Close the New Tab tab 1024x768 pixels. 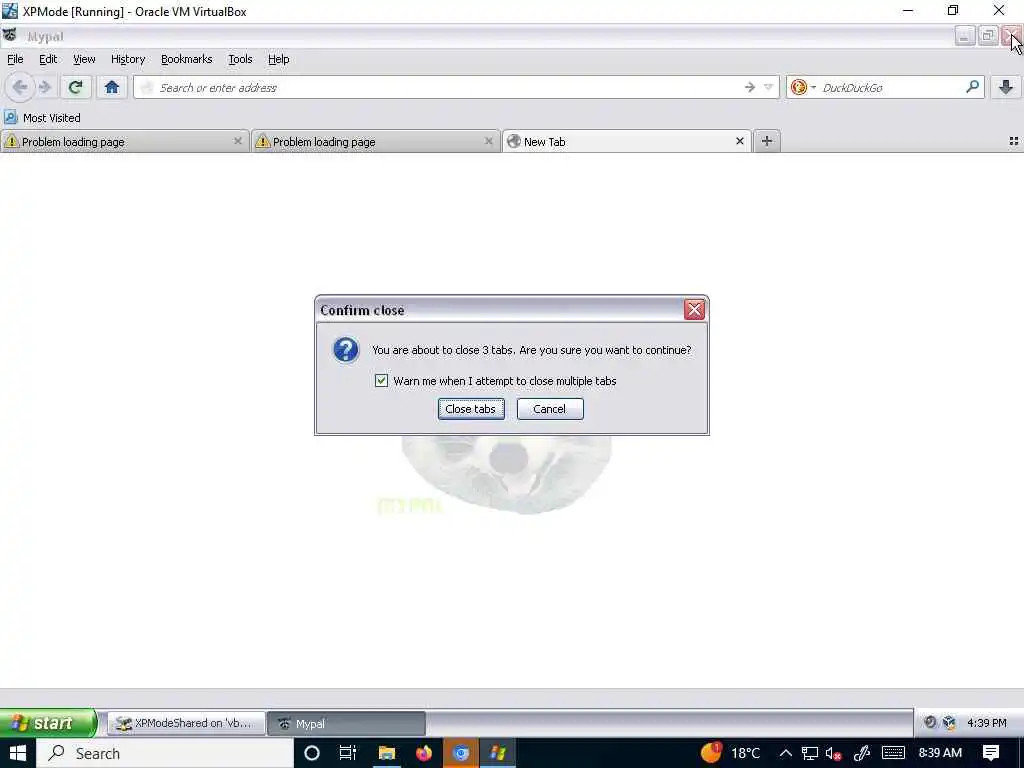[x=740, y=141]
